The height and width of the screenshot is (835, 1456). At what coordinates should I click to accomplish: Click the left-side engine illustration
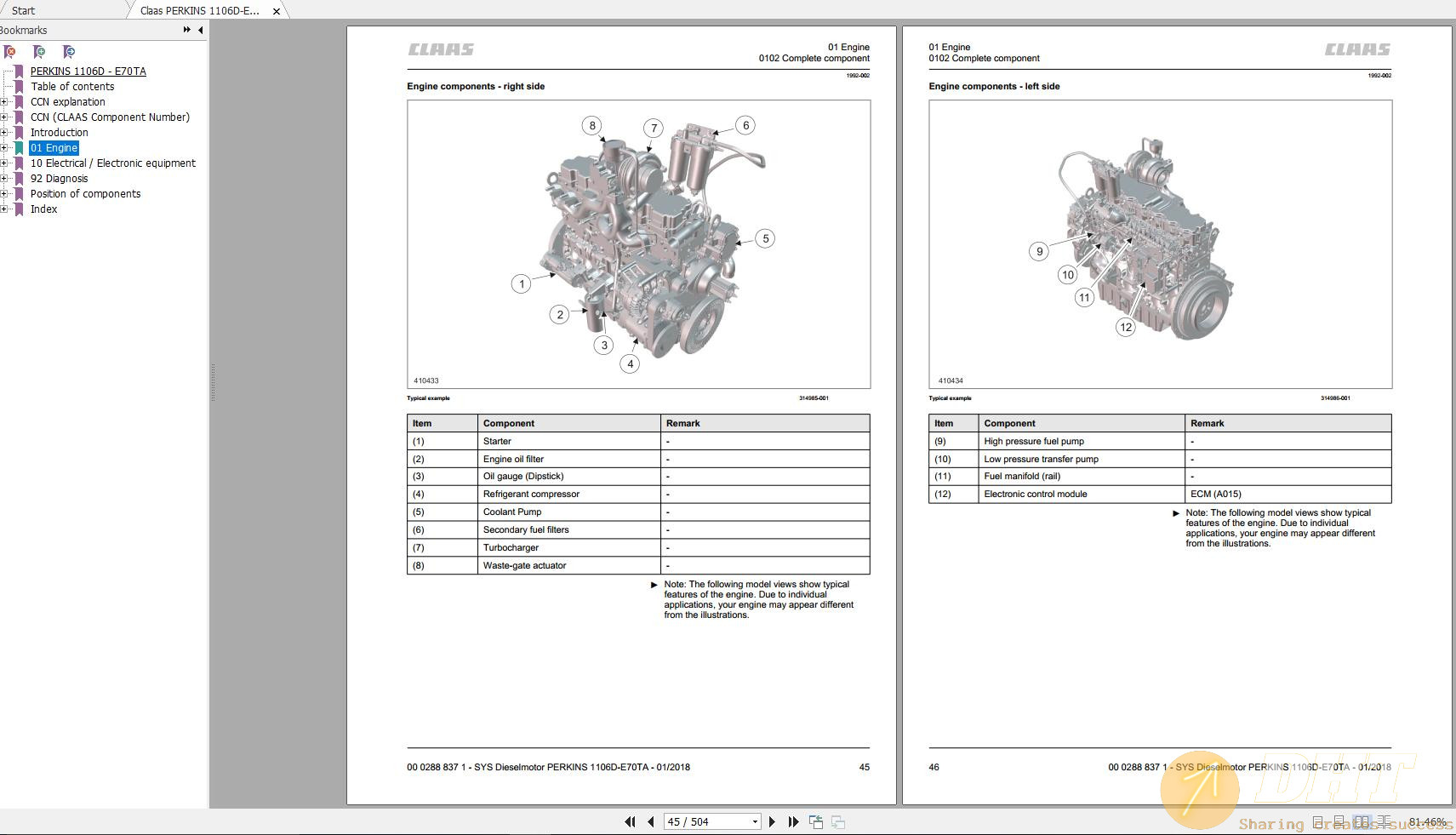click(x=1160, y=244)
